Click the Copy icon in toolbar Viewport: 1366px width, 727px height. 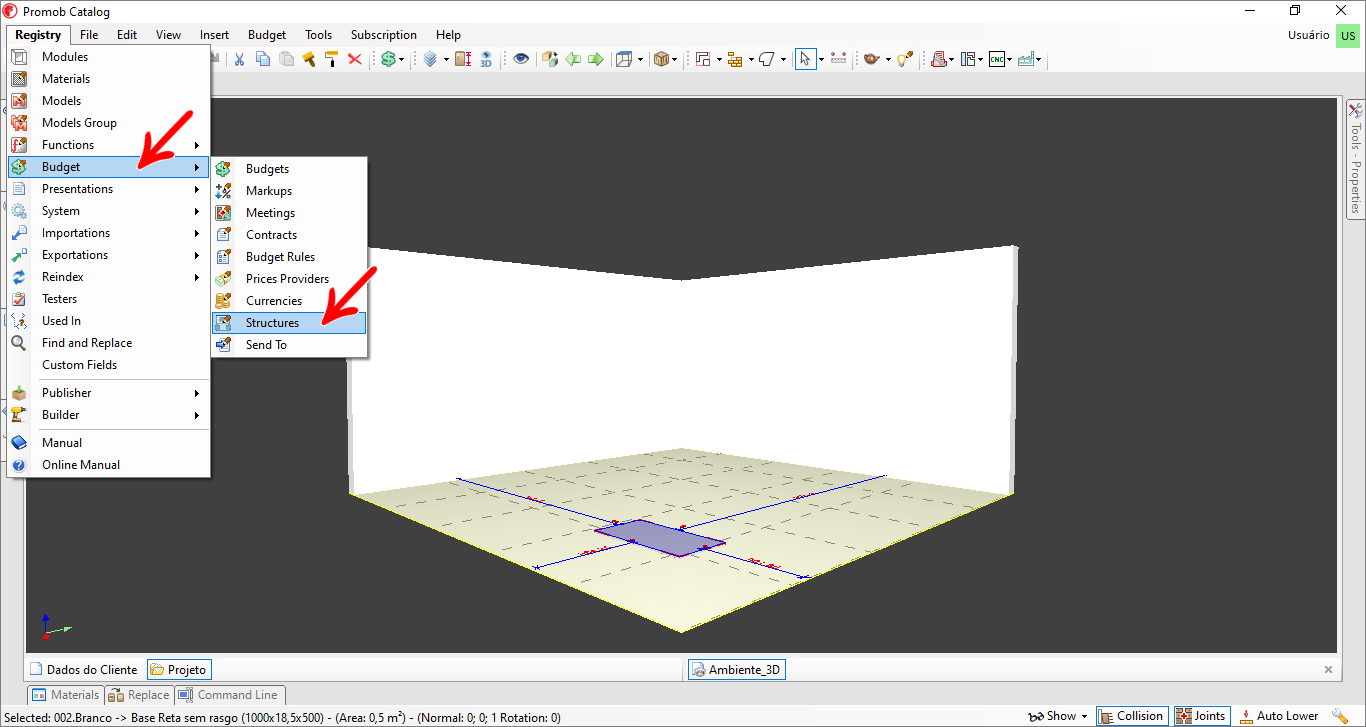tap(263, 59)
